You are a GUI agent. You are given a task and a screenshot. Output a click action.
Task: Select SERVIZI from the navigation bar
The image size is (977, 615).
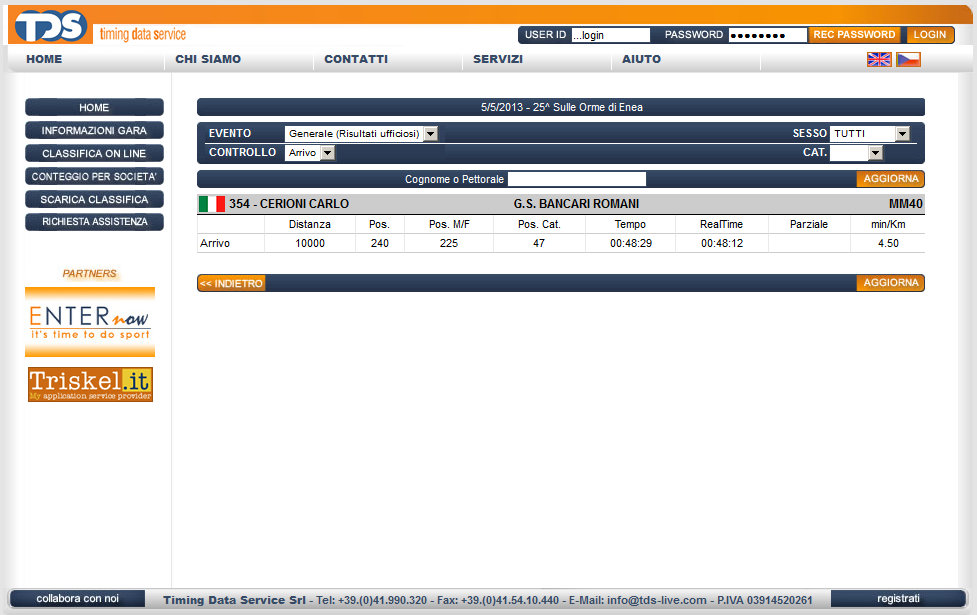coord(498,60)
